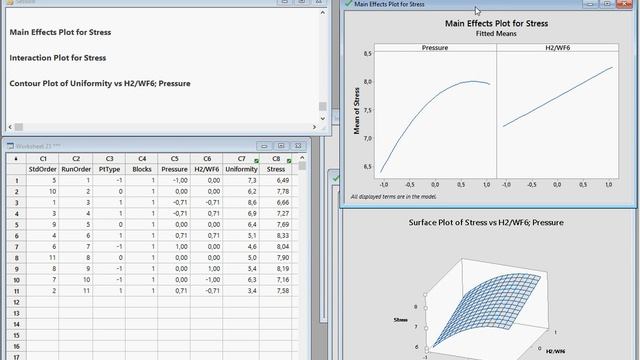Click the Stress column name cell

[x=276, y=169]
